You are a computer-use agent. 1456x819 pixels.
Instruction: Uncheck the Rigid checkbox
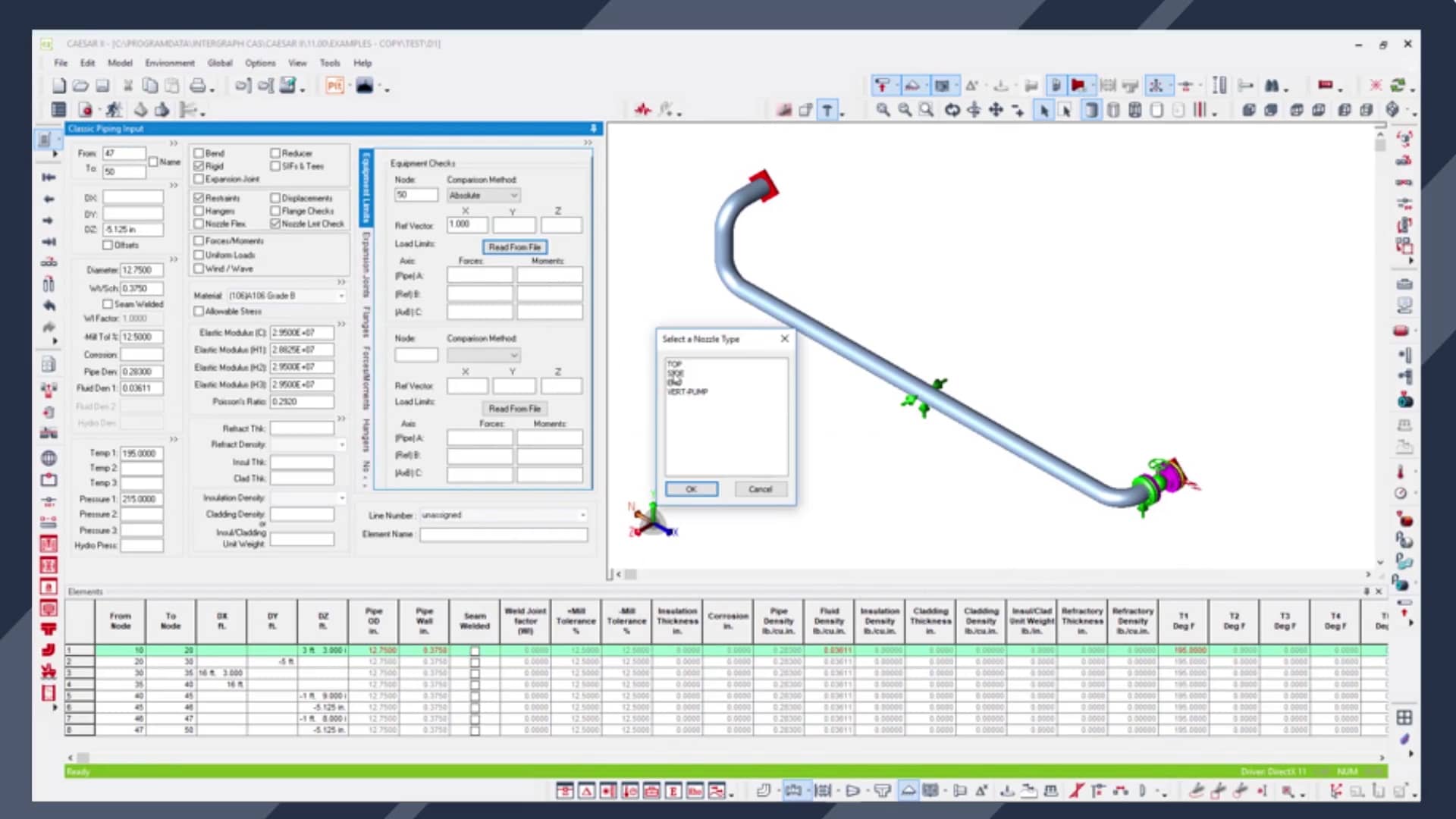[x=199, y=166]
